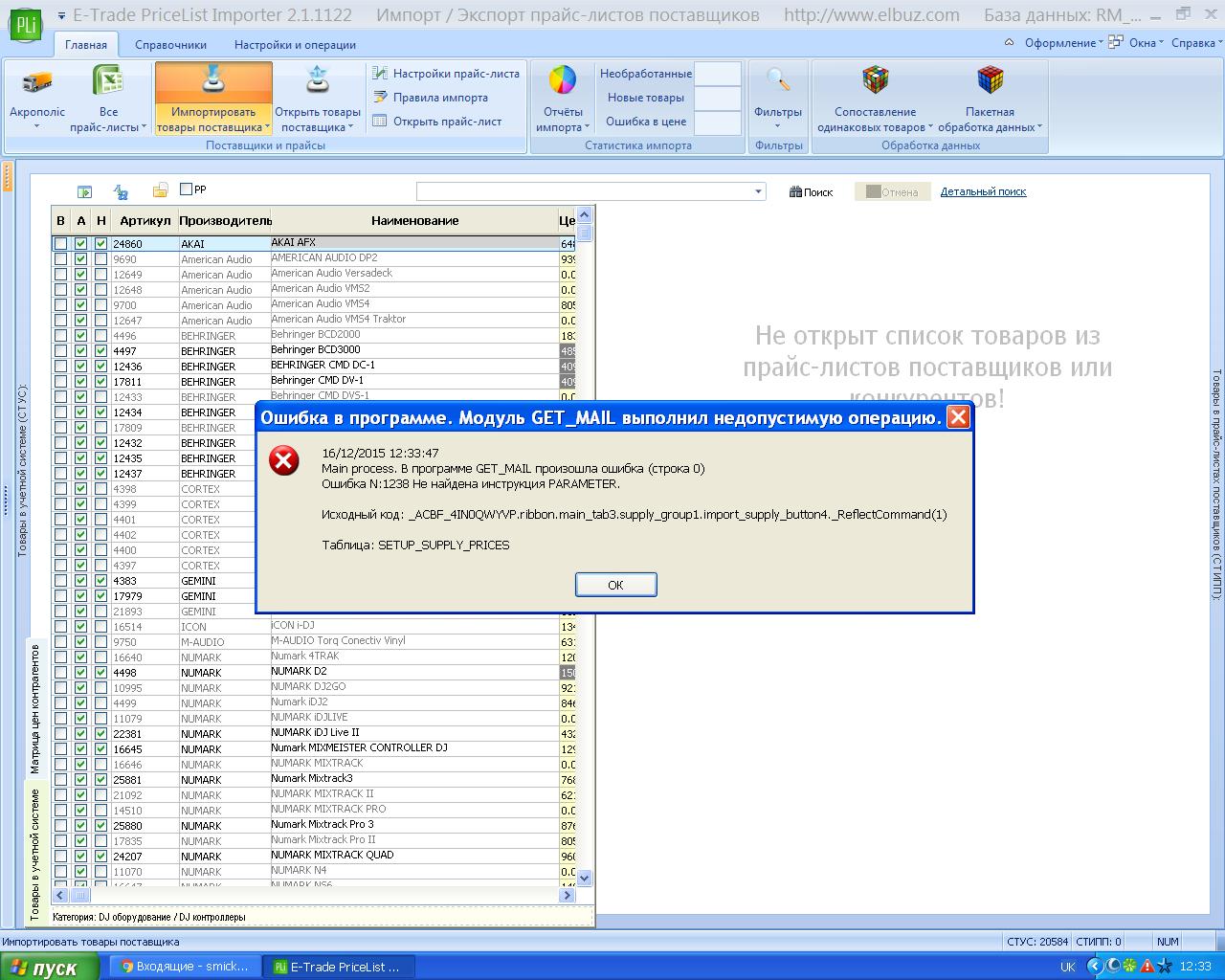Click the UK language indicator
The height and width of the screenshot is (980, 1225).
click(1068, 967)
